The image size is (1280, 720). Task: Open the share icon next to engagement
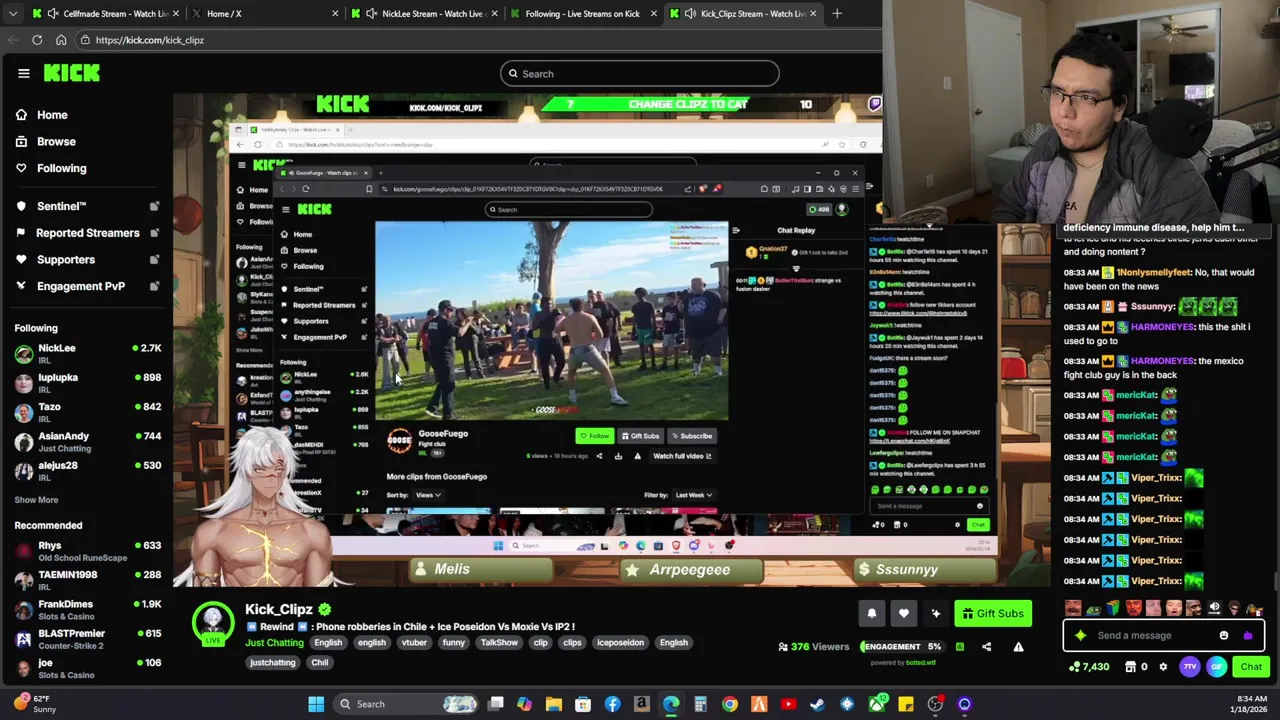[986, 646]
